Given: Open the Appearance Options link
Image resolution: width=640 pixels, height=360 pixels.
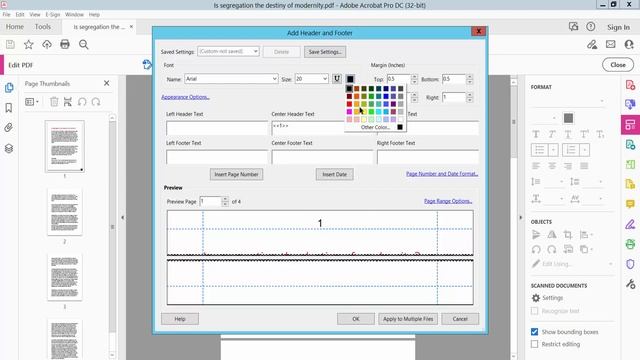Looking at the screenshot, I should tap(185, 97).
